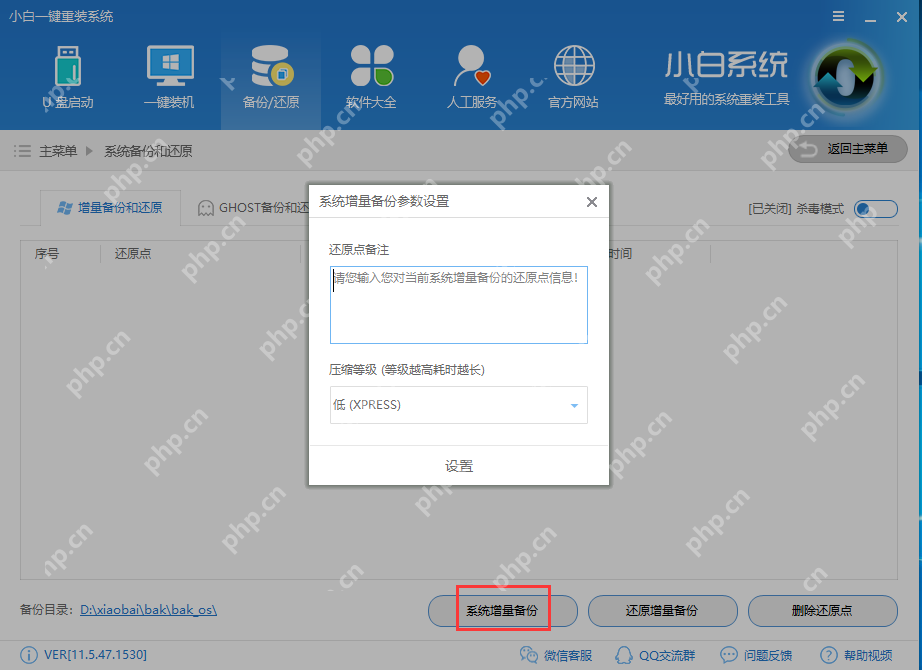Click the VER[11.5.47.1530] version text
922x670 pixels.
(x=95, y=655)
